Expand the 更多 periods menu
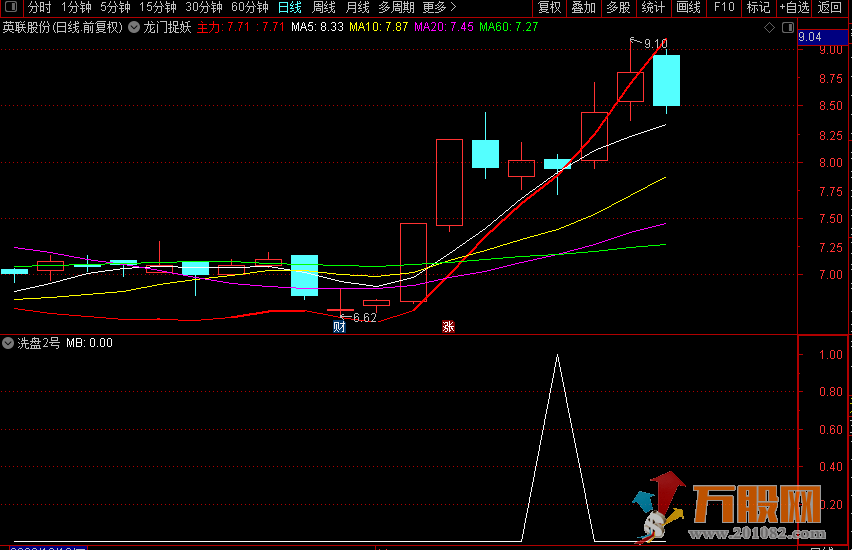Image resolution: width=852 pixels, height=550 pixels. 439,7
